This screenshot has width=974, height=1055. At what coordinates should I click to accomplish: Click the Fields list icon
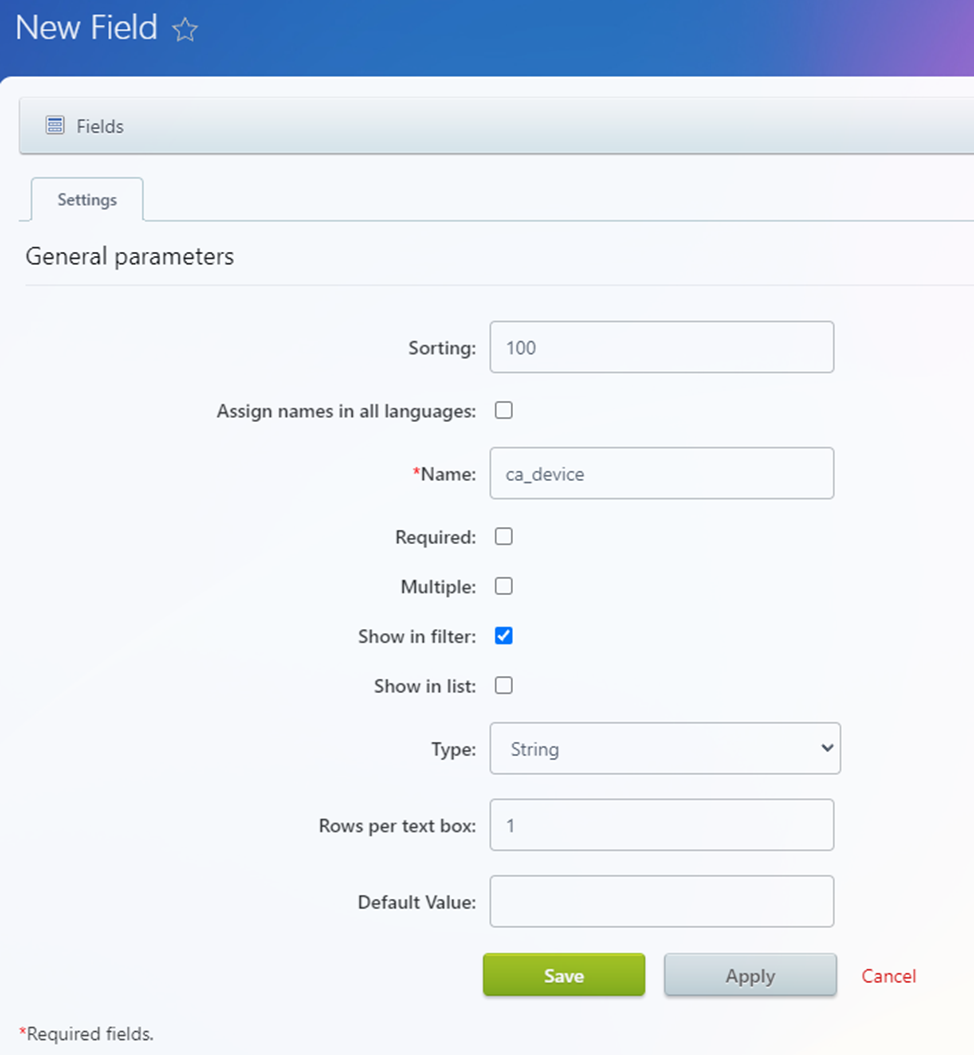[x=55, y=126]
